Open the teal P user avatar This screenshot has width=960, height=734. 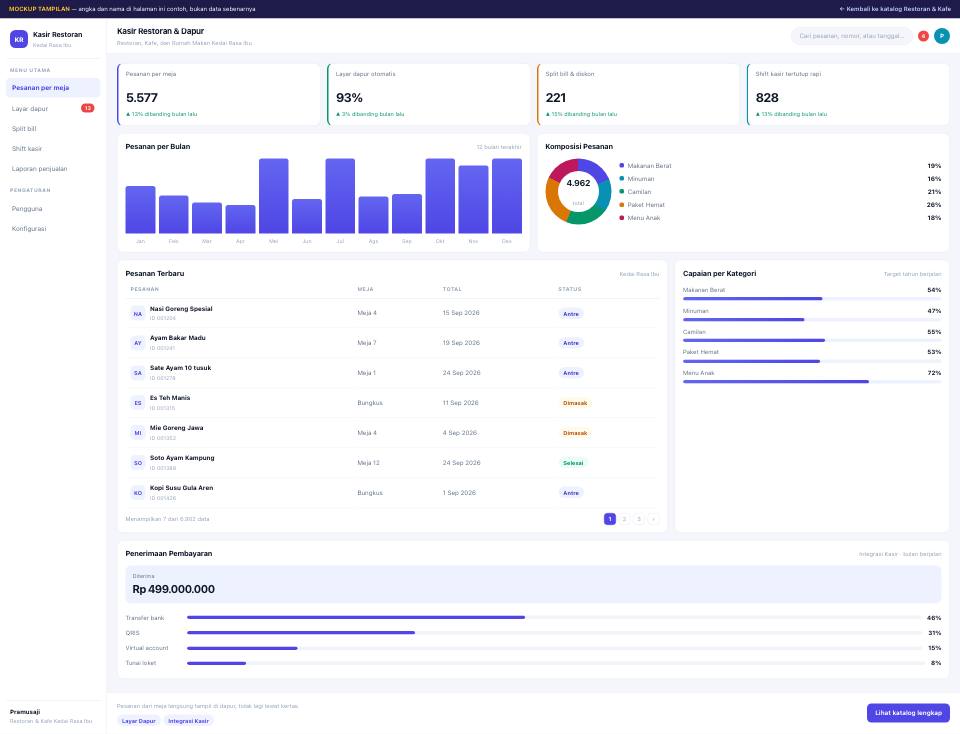coord(942,36)
